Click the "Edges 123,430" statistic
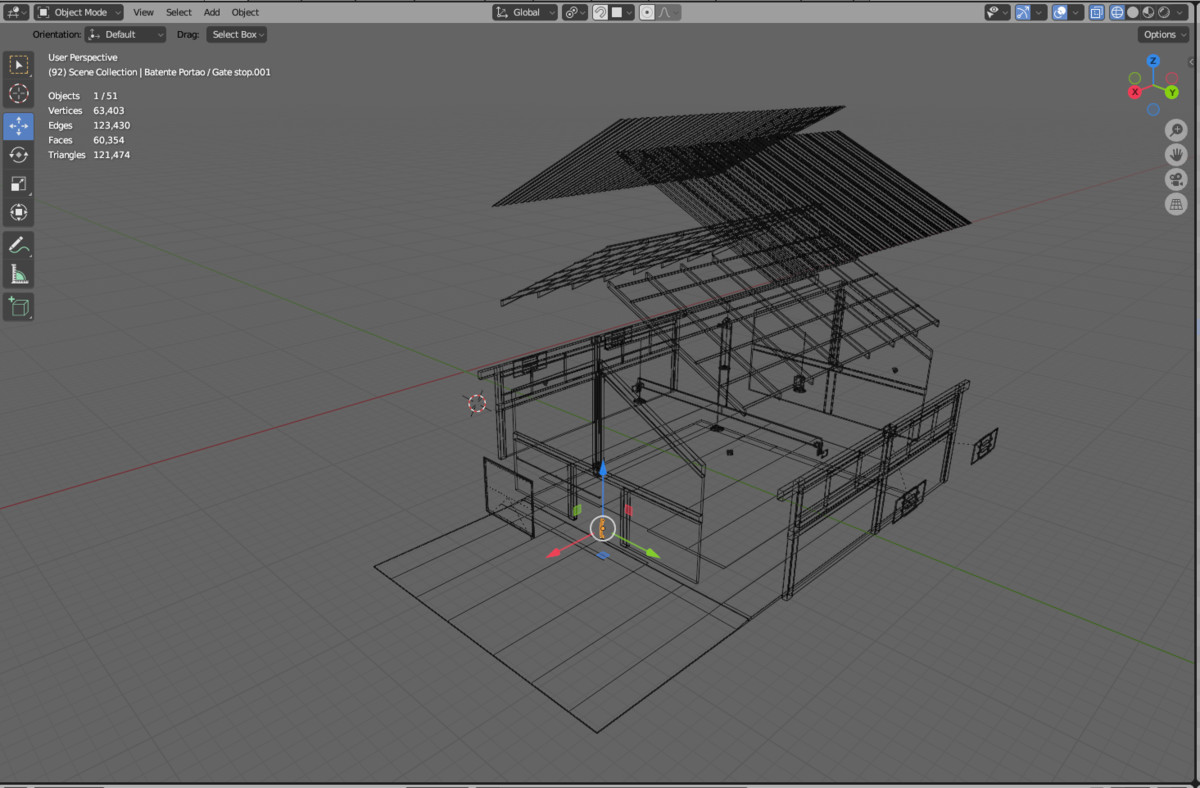 (x=89, y=126)
